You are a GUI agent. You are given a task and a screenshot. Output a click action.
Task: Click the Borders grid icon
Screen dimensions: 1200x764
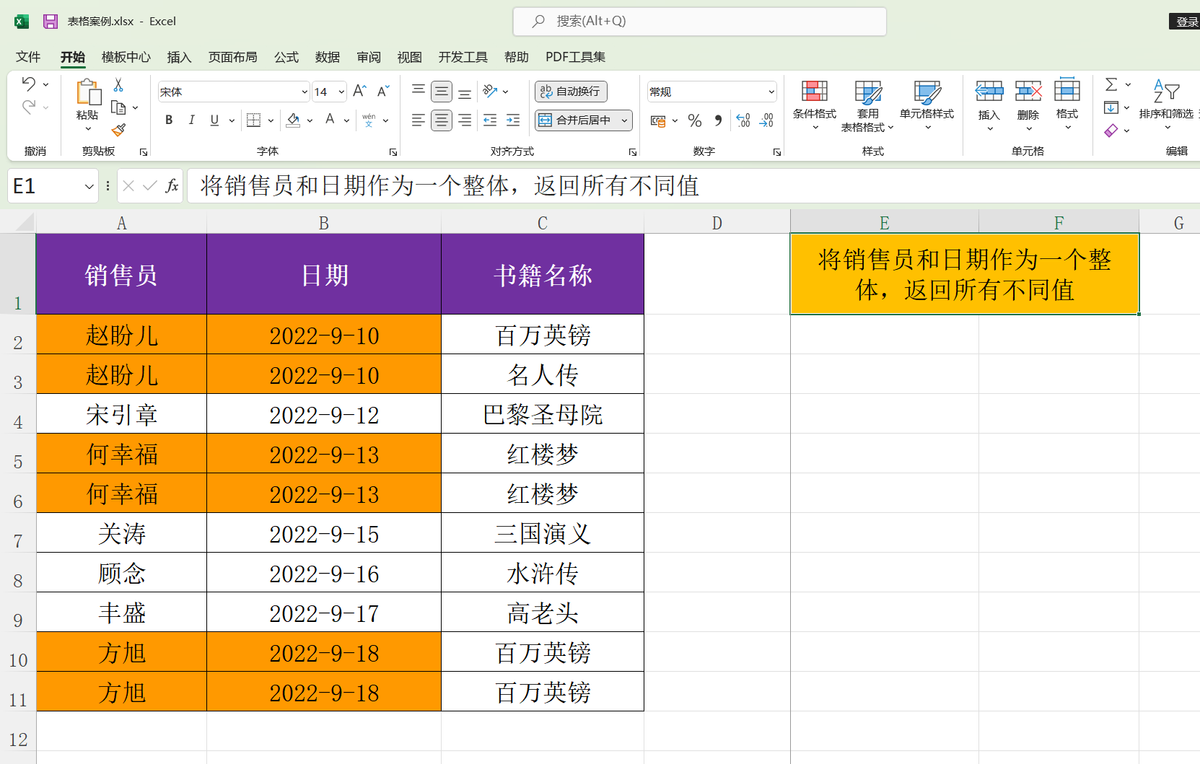point(253,120)
